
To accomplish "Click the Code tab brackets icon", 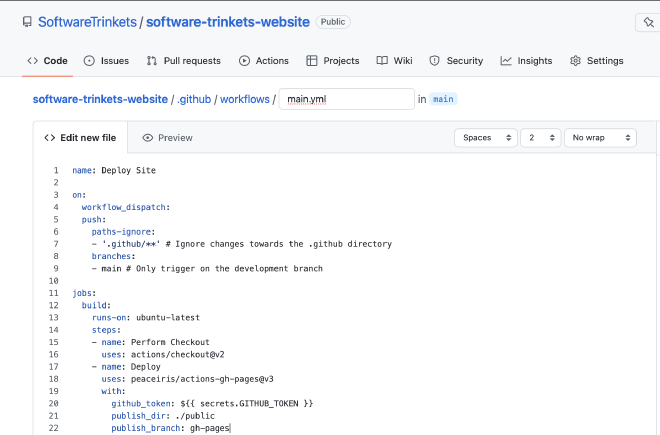I will click(32, 61).
